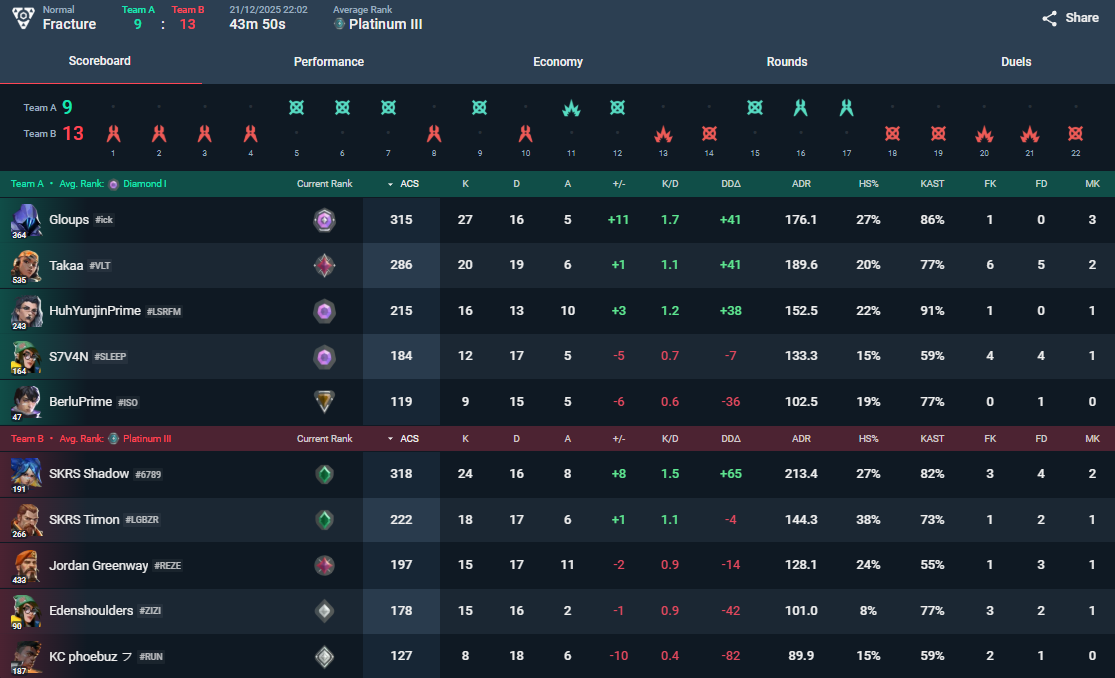
Task: Click KC phoebuz agent avatar
Action: [x=25, y=656]
